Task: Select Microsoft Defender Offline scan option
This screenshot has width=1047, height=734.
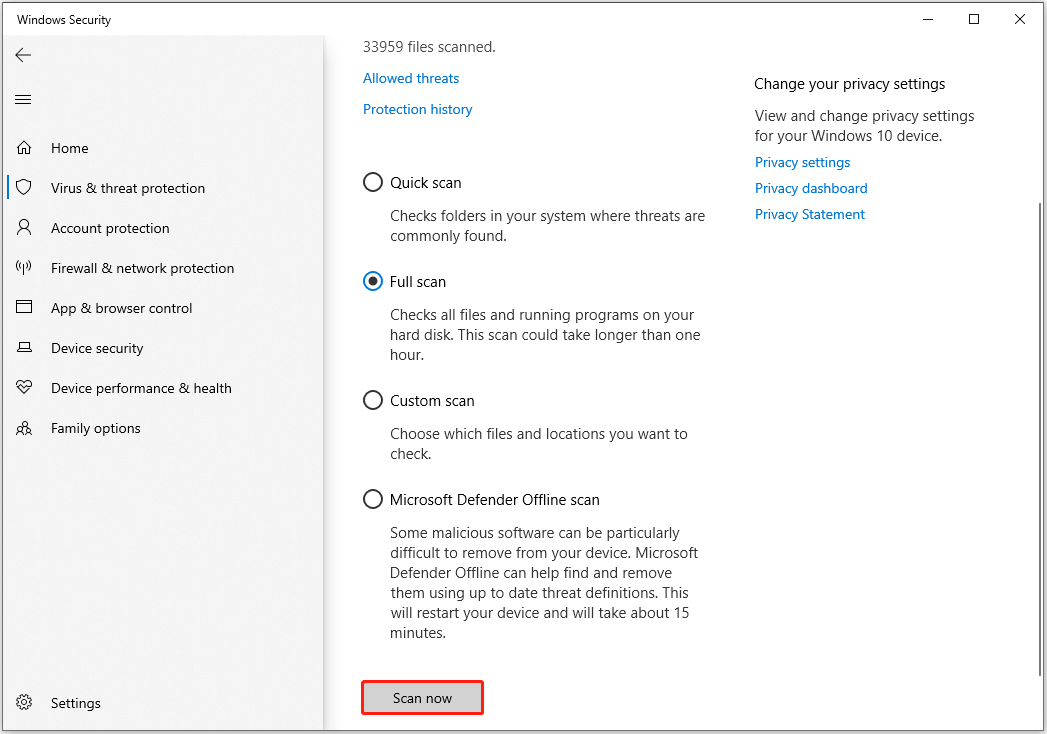Action: (x=373, y=500)
